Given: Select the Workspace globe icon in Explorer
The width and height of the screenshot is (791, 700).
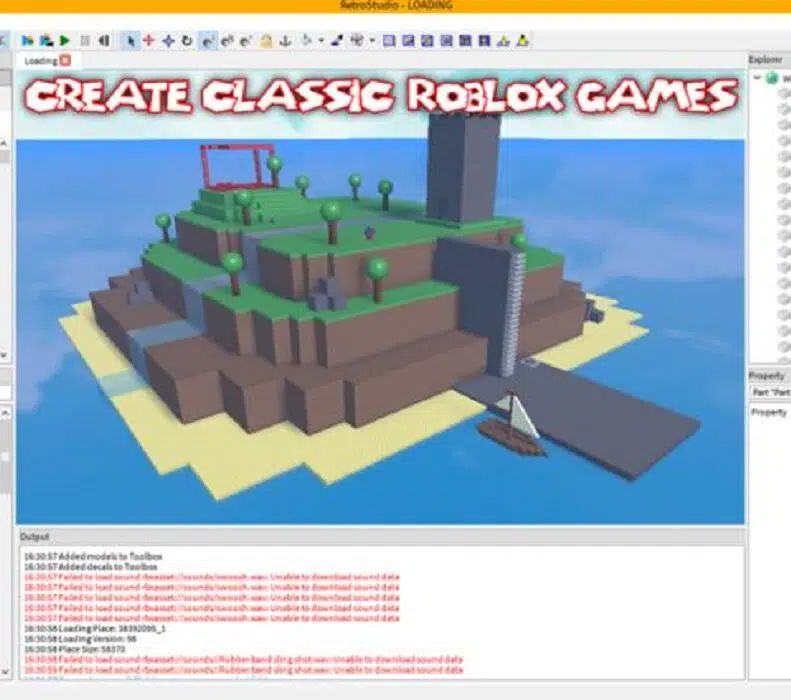Looking at the screenshot, I should [x=772, y=78].
